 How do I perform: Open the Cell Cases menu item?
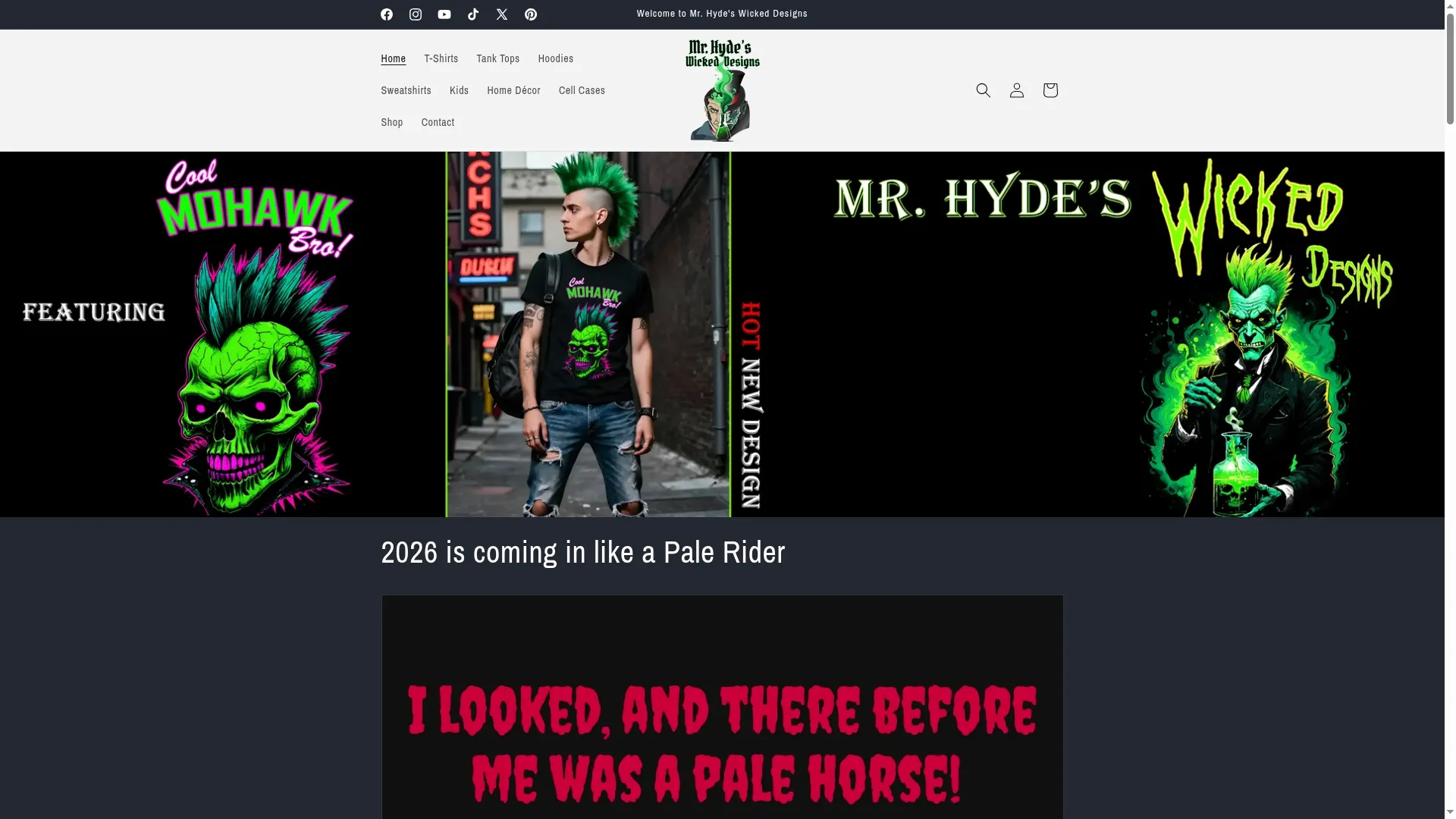(582, 90)
